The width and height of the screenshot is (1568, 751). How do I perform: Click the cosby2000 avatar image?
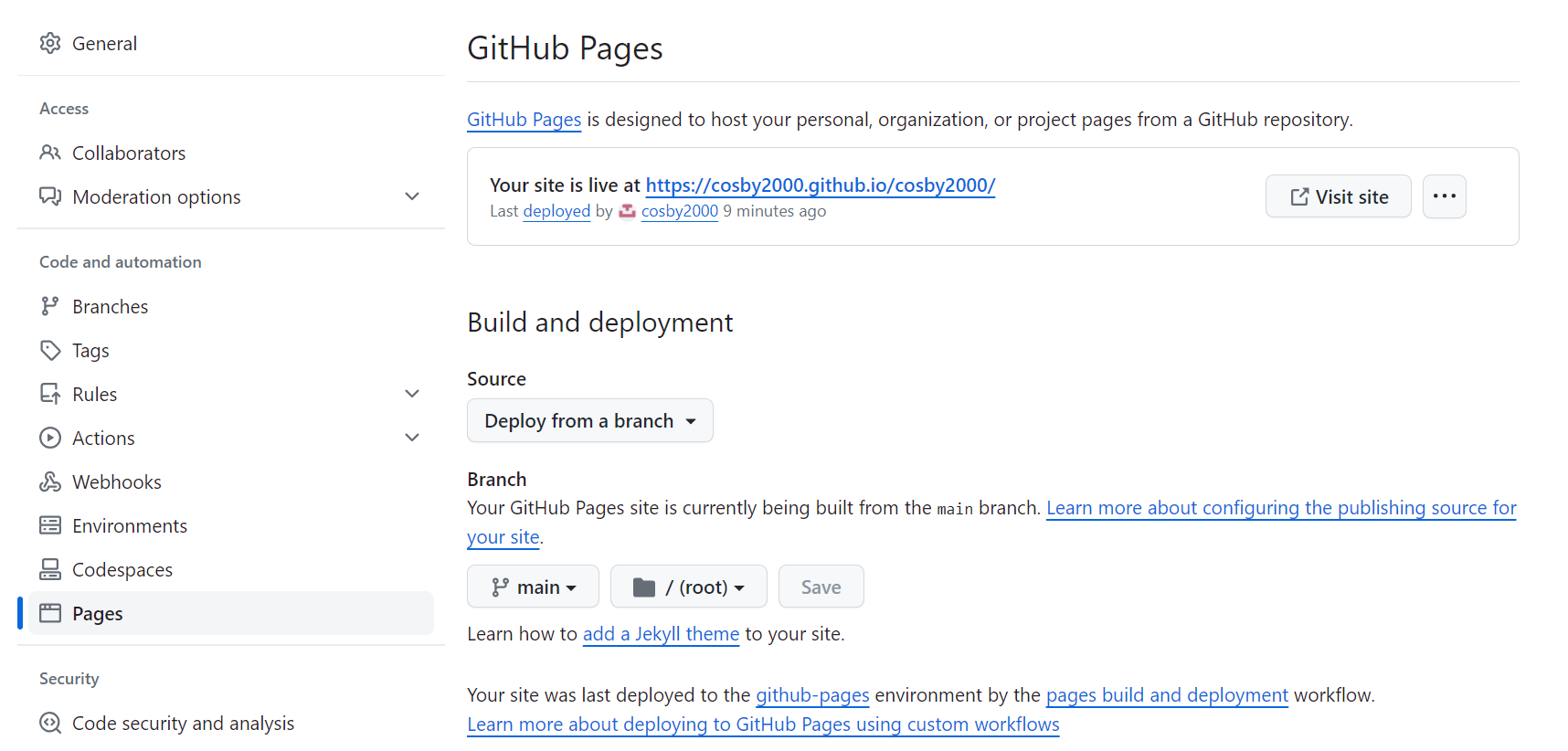627,211
